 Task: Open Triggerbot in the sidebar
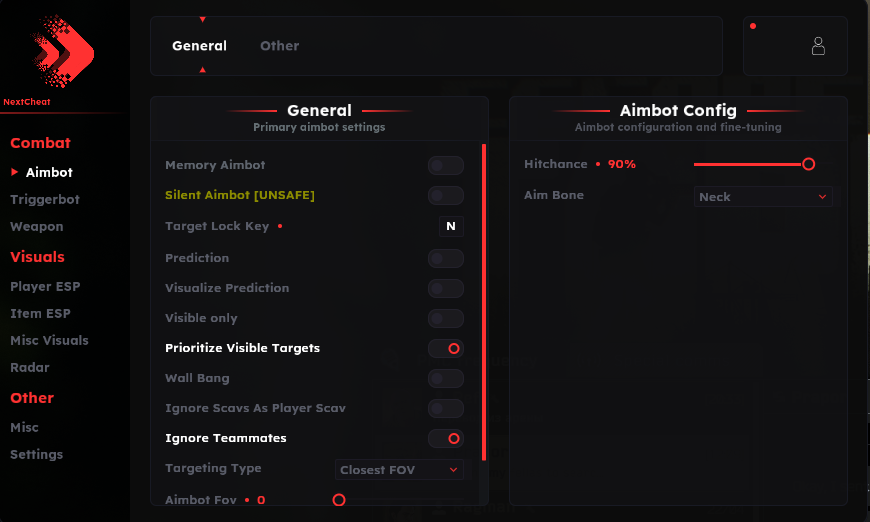click(45, 200)
